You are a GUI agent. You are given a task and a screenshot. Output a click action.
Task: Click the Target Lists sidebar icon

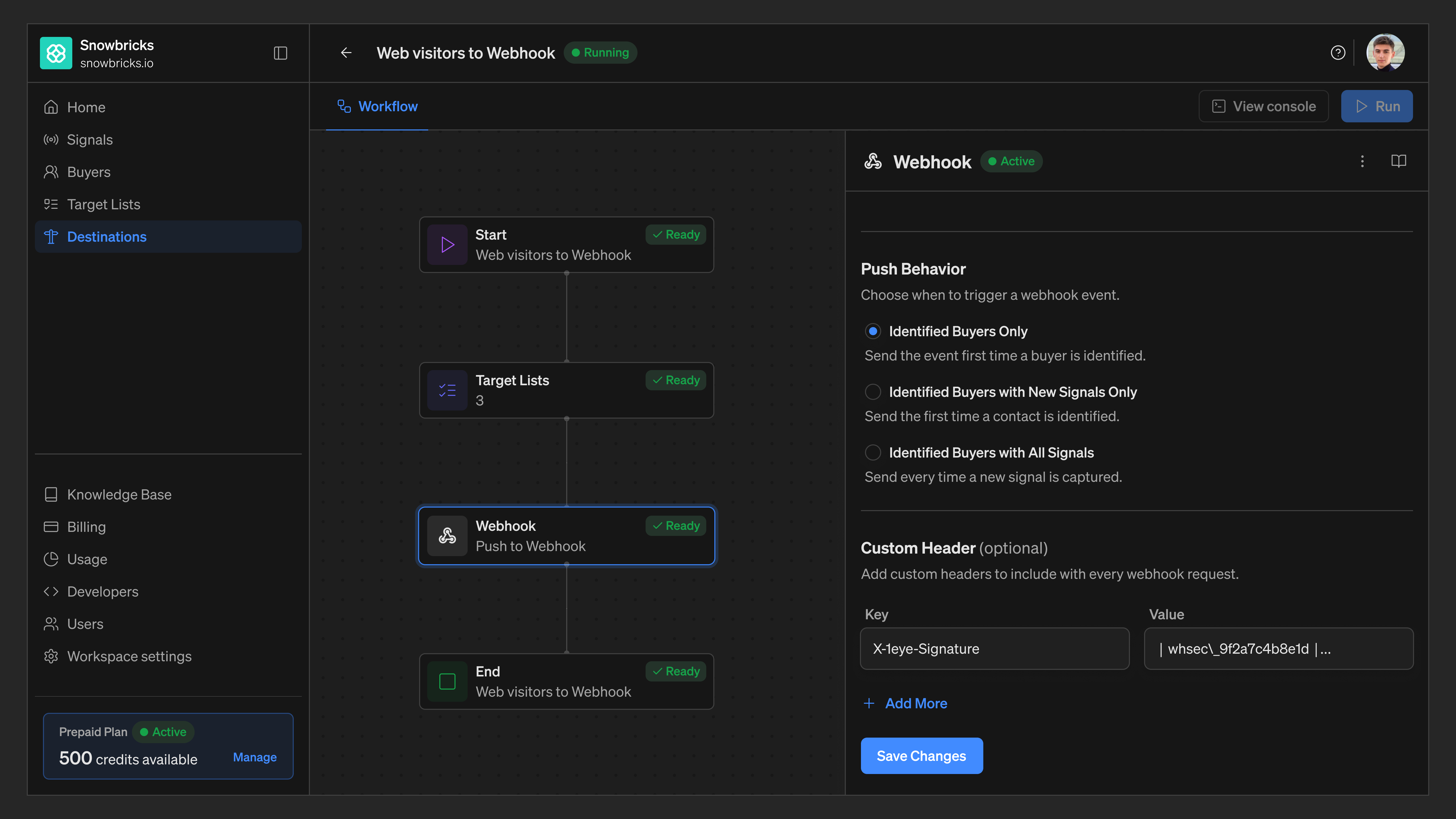51,204
